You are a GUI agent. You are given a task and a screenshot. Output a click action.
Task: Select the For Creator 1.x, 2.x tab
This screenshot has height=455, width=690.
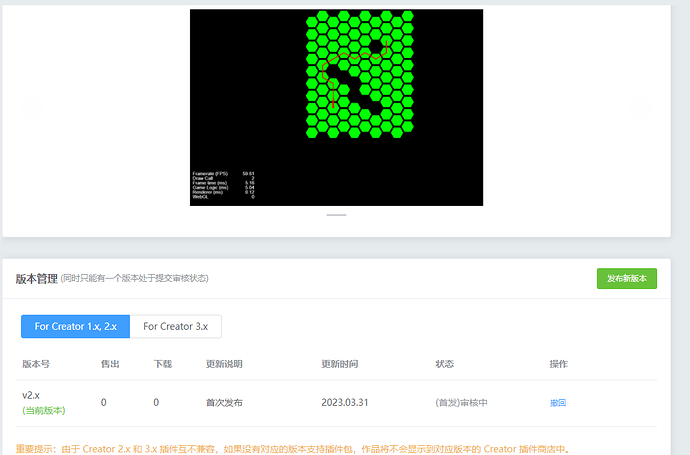76,327
